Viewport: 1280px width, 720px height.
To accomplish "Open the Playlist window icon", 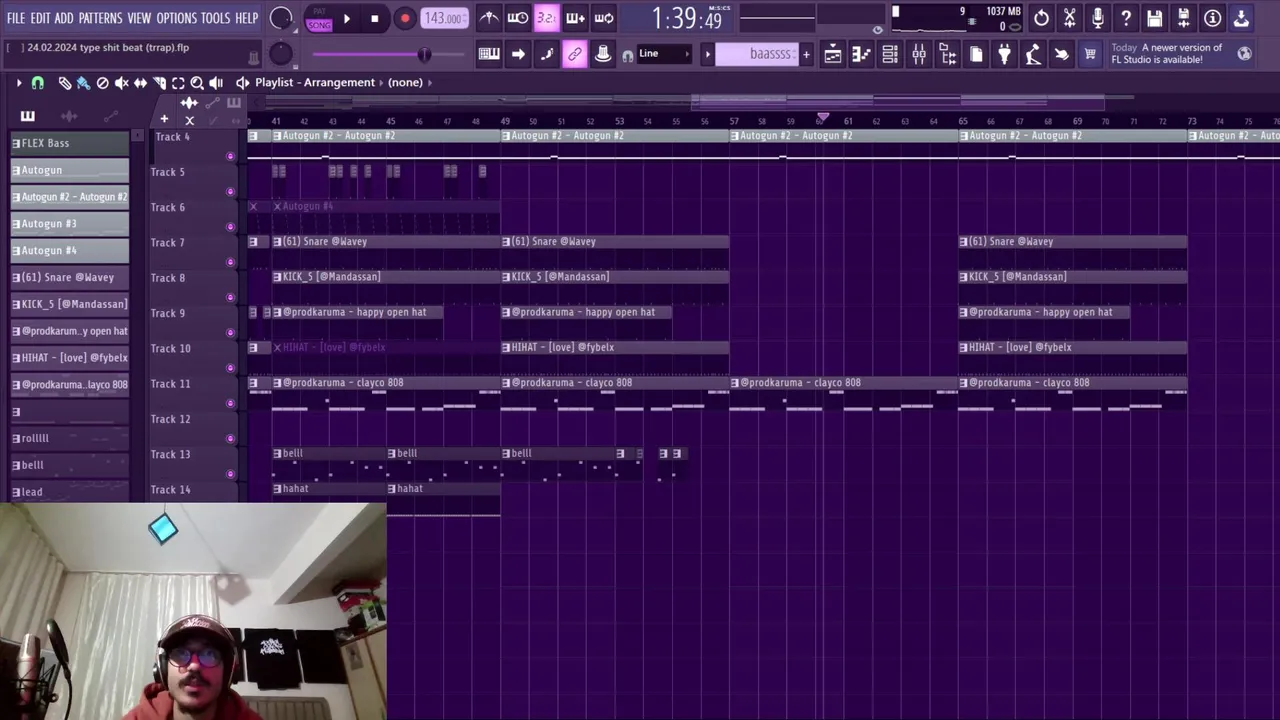I will click(832, 54).
